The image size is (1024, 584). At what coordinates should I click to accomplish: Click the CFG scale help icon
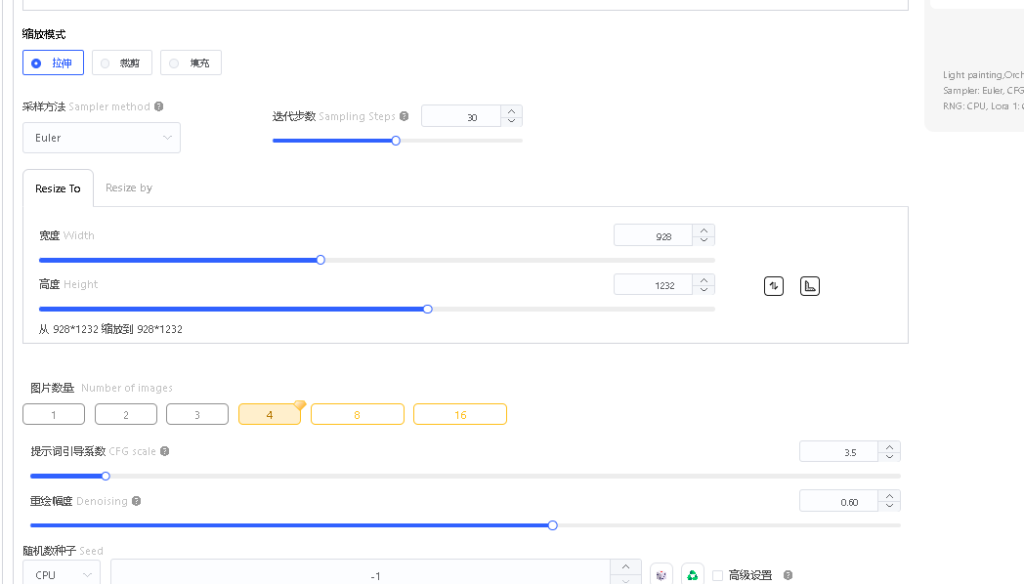click(x=165, y=451)
